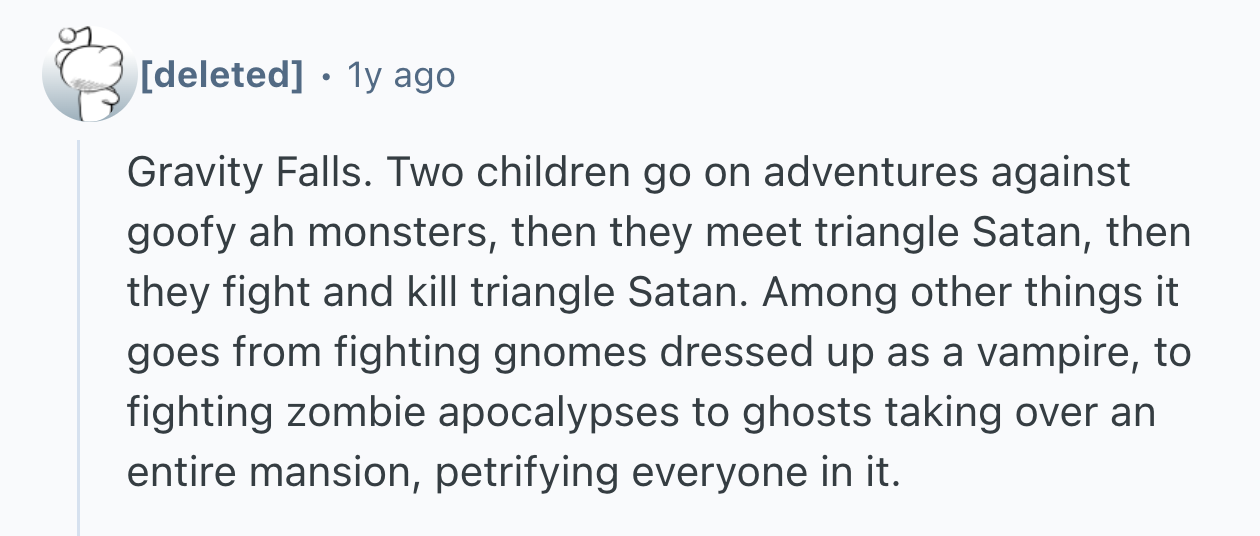Click the deleted user's avatar icon

[x=88, y=74]
